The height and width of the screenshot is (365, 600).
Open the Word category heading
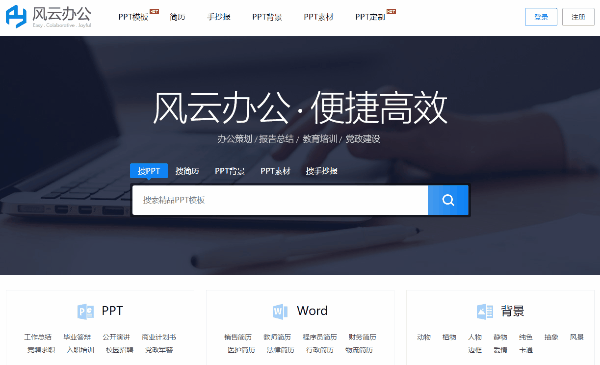pyautogui.click(x=312, y=311)
